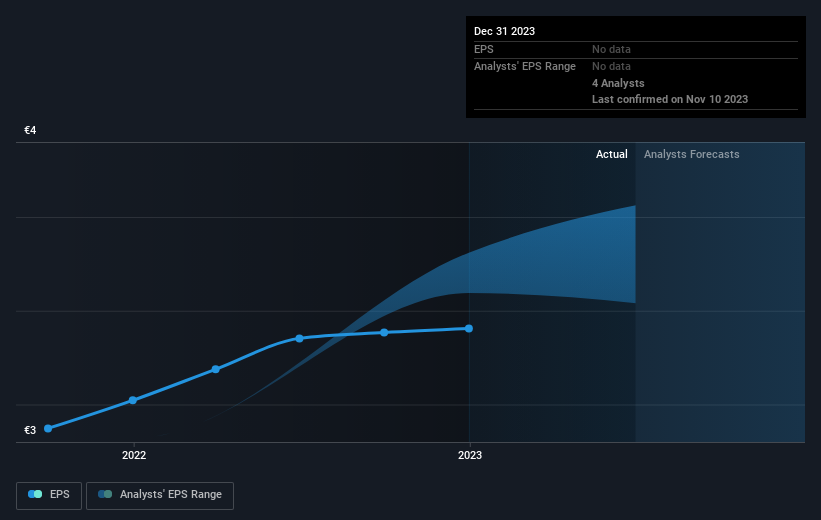Click the Actual section label
Screen dimensions: 821x520
pyautogui.click(x=612, y=154)
